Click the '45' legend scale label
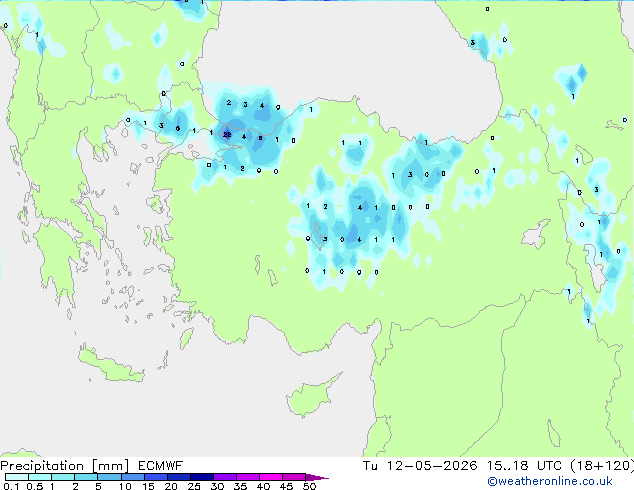This screenshot has height=490, width=634. tap(286, 486)
